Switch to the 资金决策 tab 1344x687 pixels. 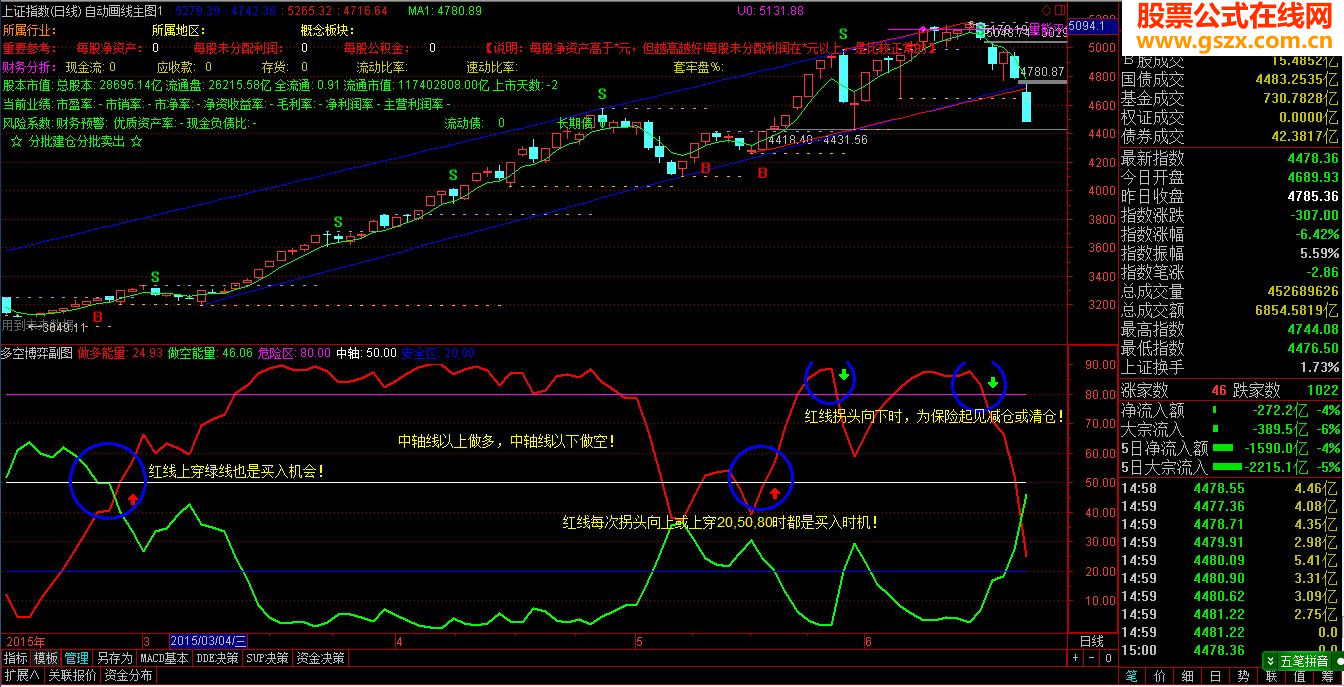click(x=321, y=658)
